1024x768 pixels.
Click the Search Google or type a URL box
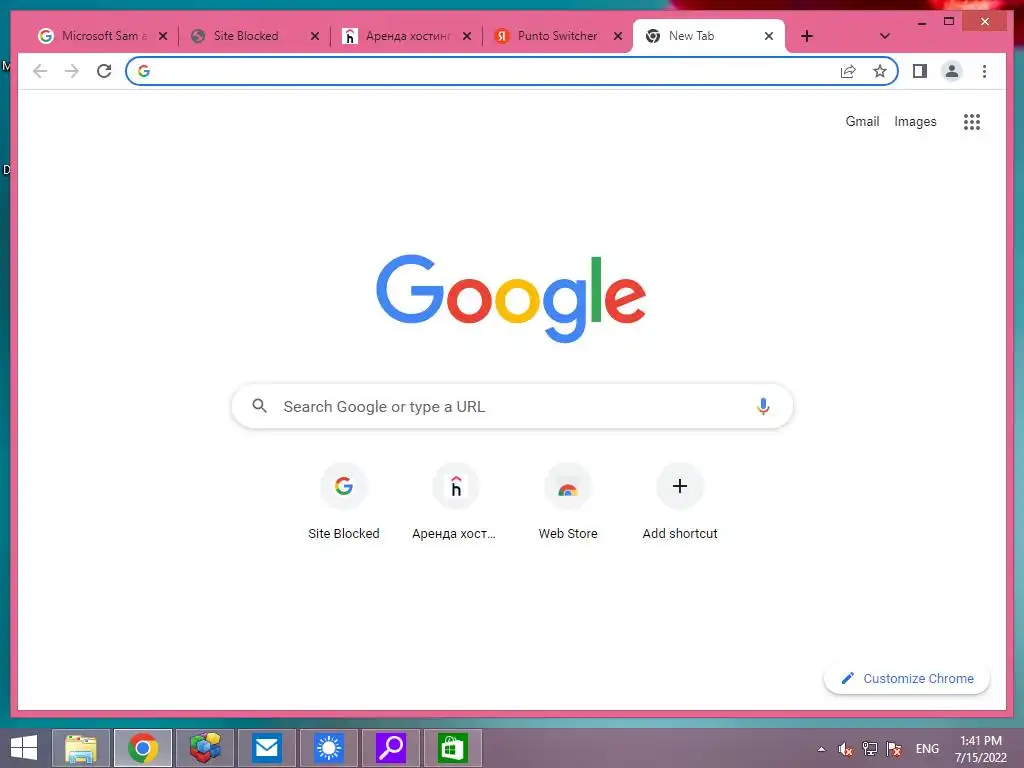click(x=512, y=406)
